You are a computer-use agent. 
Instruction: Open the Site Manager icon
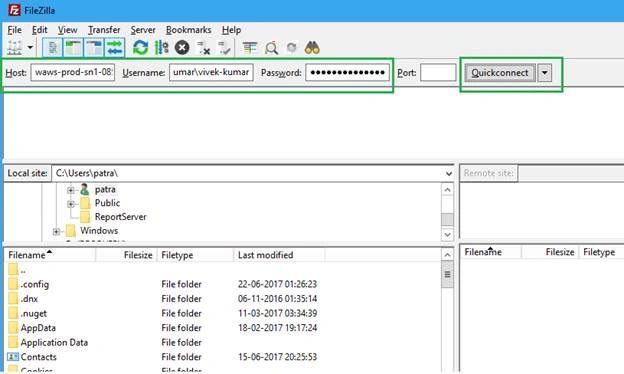pyautogui.click(x=15, y=48)
